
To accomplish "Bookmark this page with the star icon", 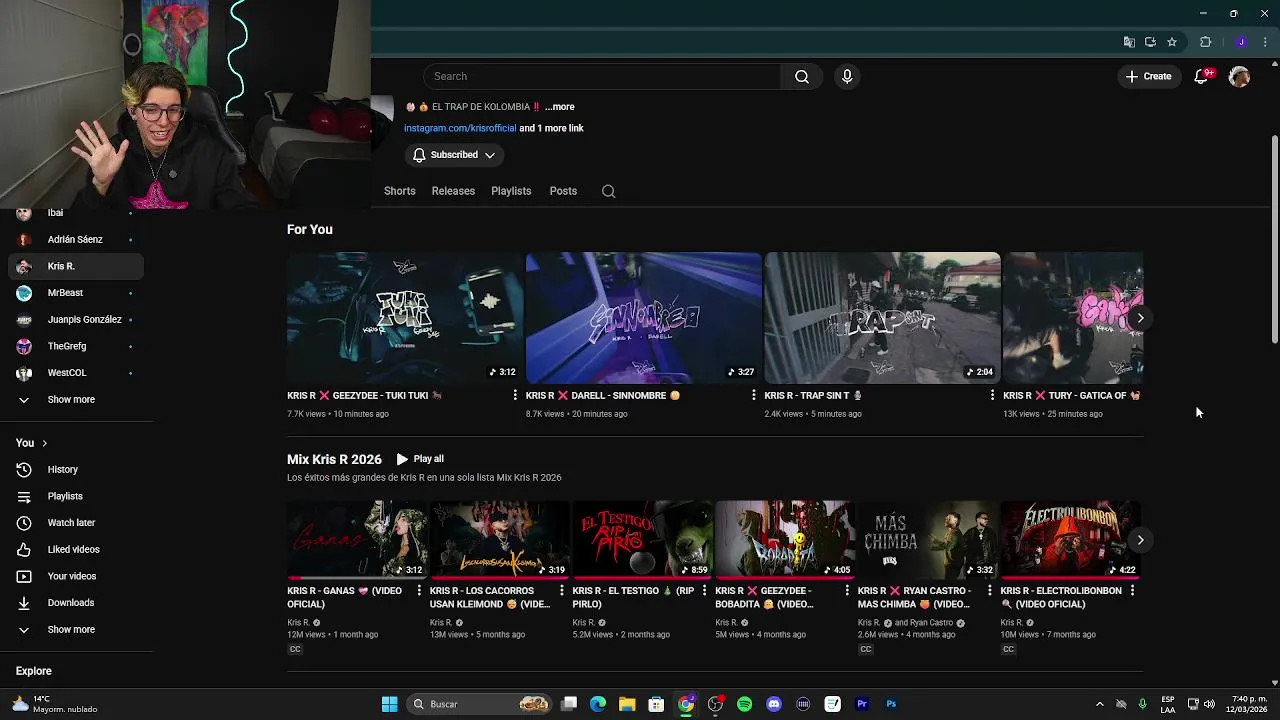I will (1172, 42).
